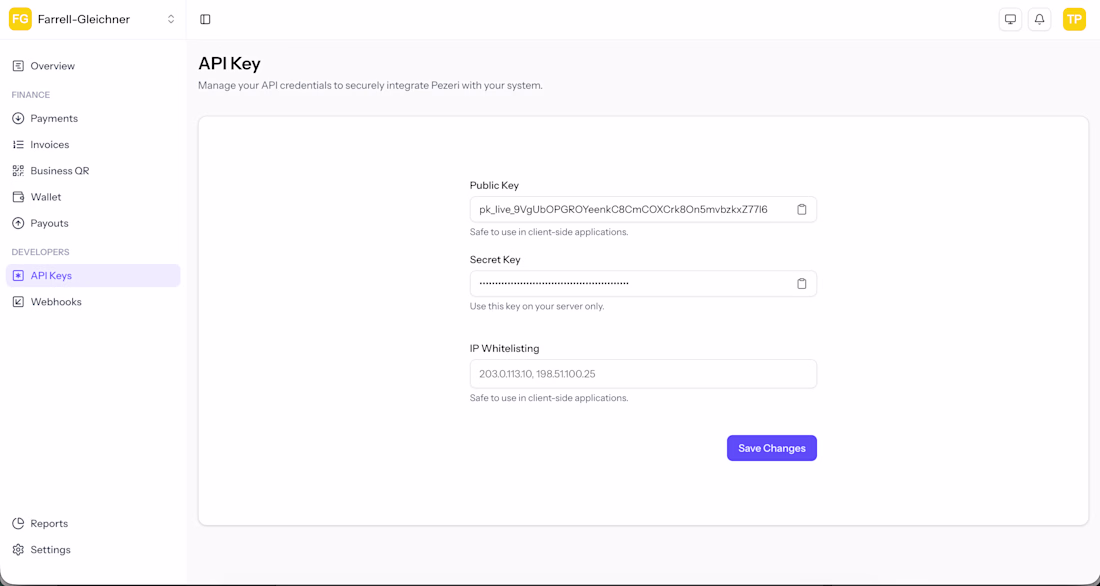Open the Payments page
This screenshot has width=1100, height=586.
54,118
